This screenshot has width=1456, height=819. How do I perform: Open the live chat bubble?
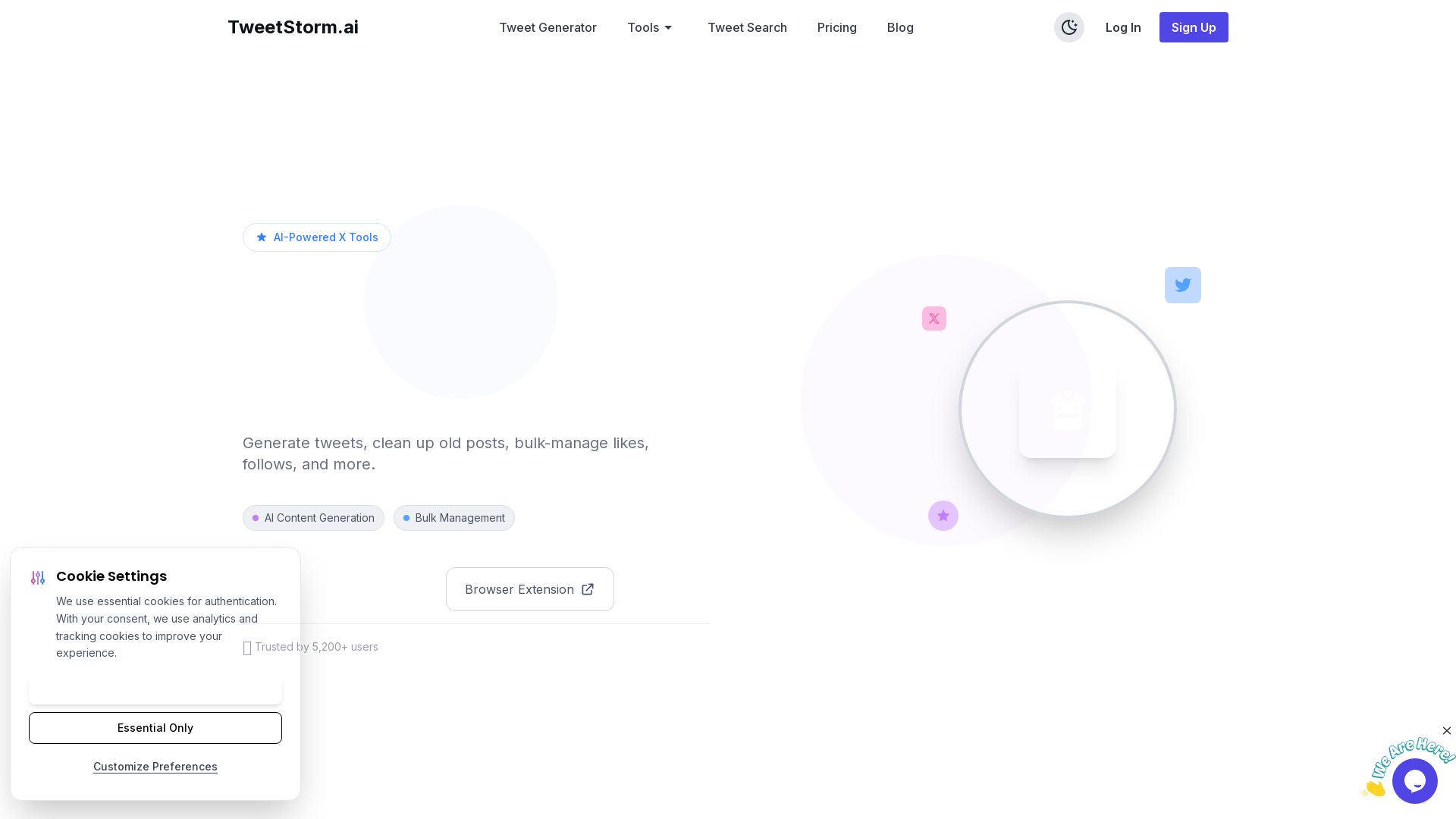coord(1415,781)
